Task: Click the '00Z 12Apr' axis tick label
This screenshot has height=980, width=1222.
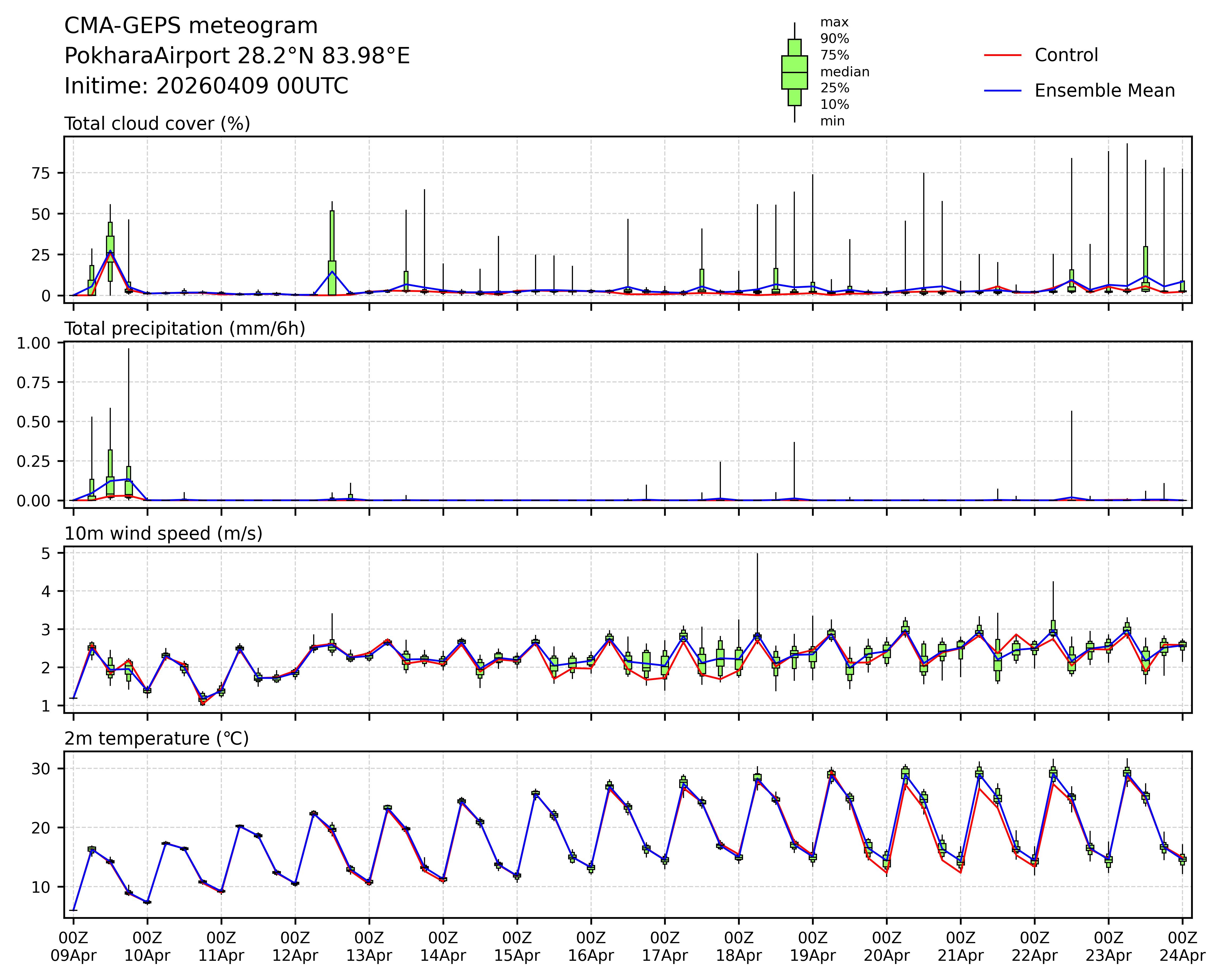Action: (x=295, y=947)
